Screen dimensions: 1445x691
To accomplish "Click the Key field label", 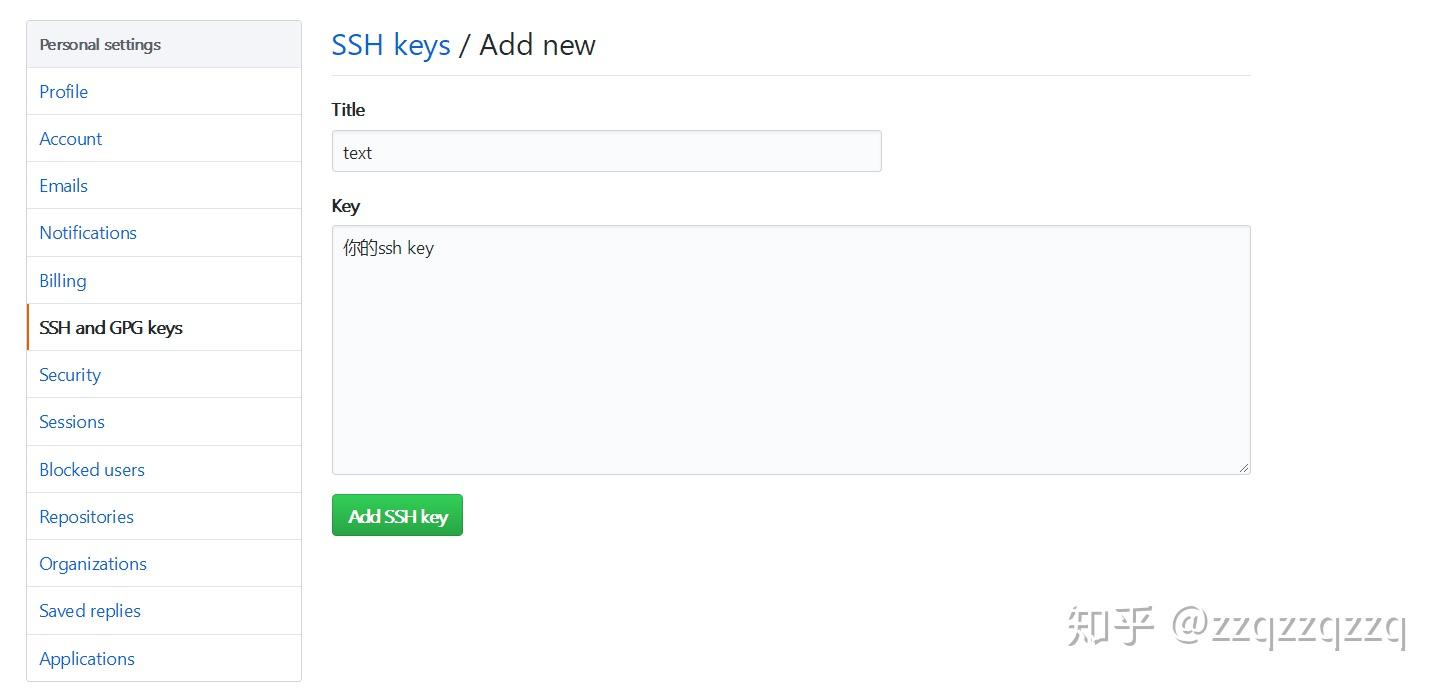I will click(346, 206).
